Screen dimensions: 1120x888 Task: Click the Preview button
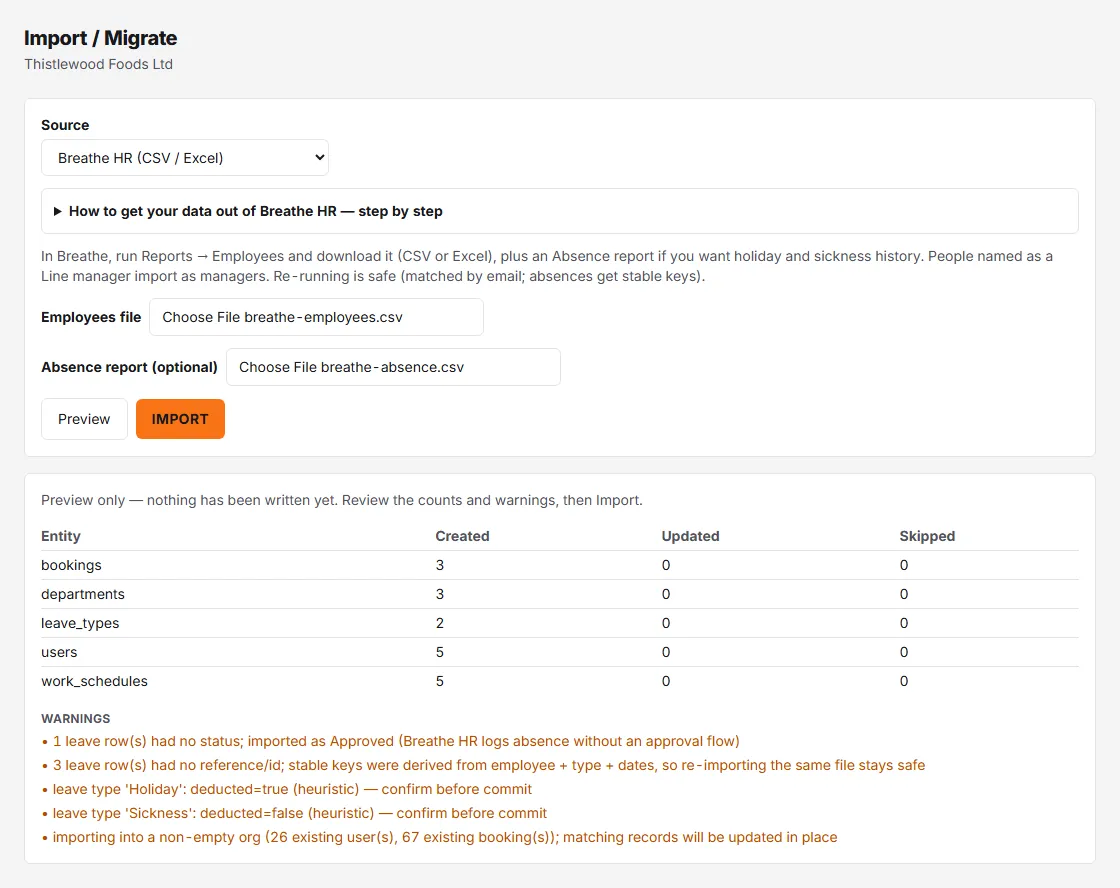click(x=84, y=419)
